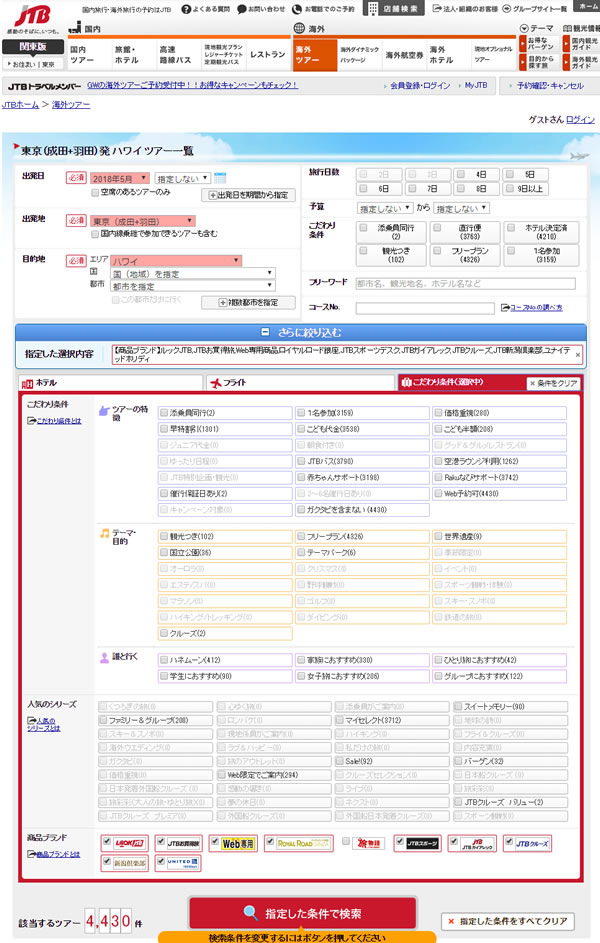Image resolution: width=600 pixels, height=943 pixels.
Task: Click 指定した条件をすべてクリア button
Action: pos(510,921)
